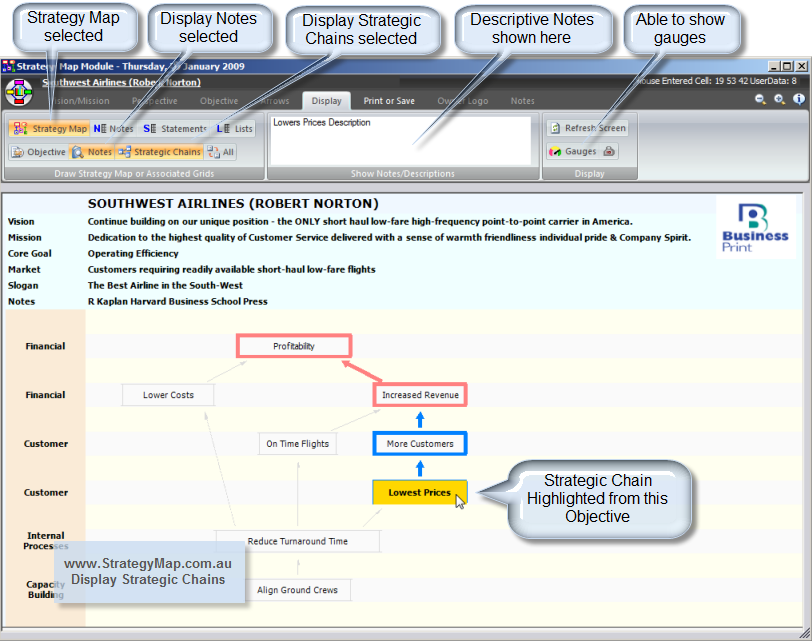The image size is (812, 641).
Task: Select the Lower Costs objective
Action: [x=168, y=395]
